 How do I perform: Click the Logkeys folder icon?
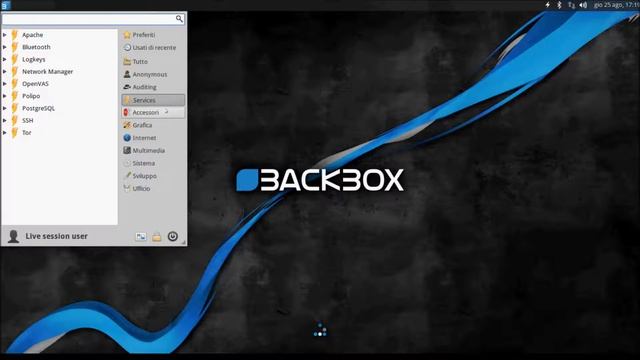pyautogui.click(x=15, y=60)
